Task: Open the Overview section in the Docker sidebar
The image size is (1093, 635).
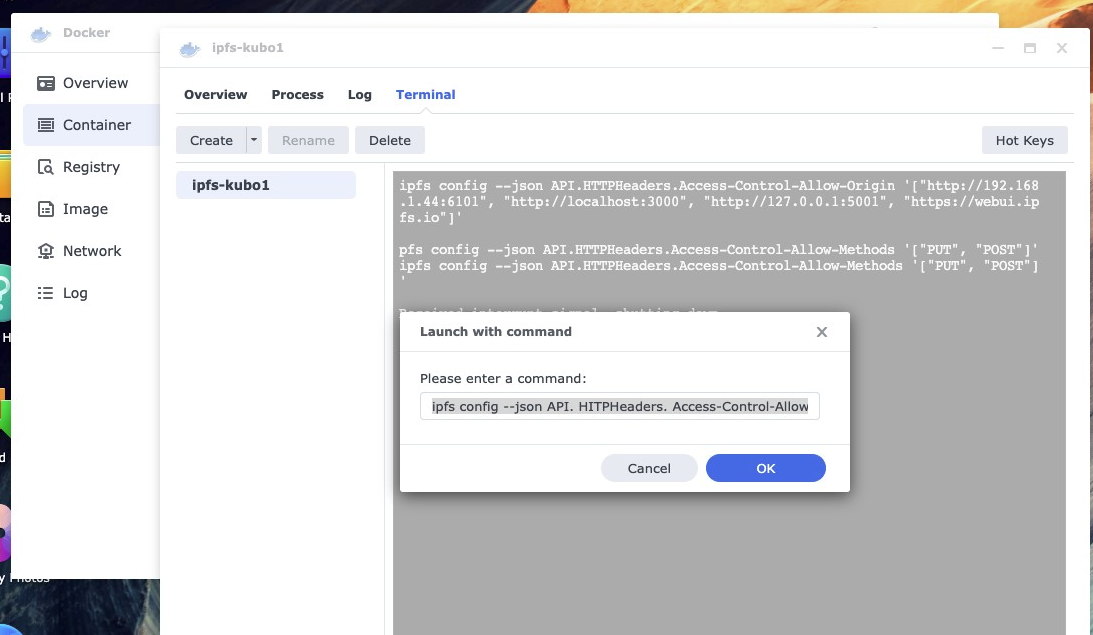Action: (x=94, y=83)
